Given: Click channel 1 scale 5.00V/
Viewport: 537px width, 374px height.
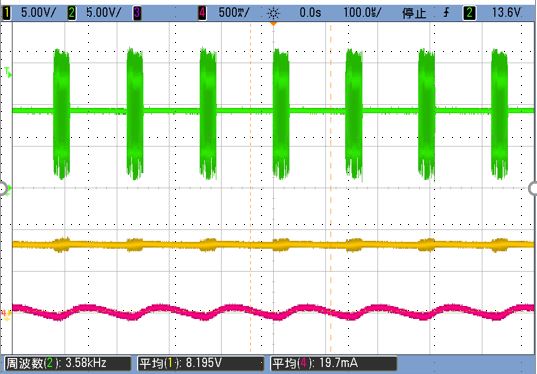Looking at the screenshot, I should tap(38, 13).
